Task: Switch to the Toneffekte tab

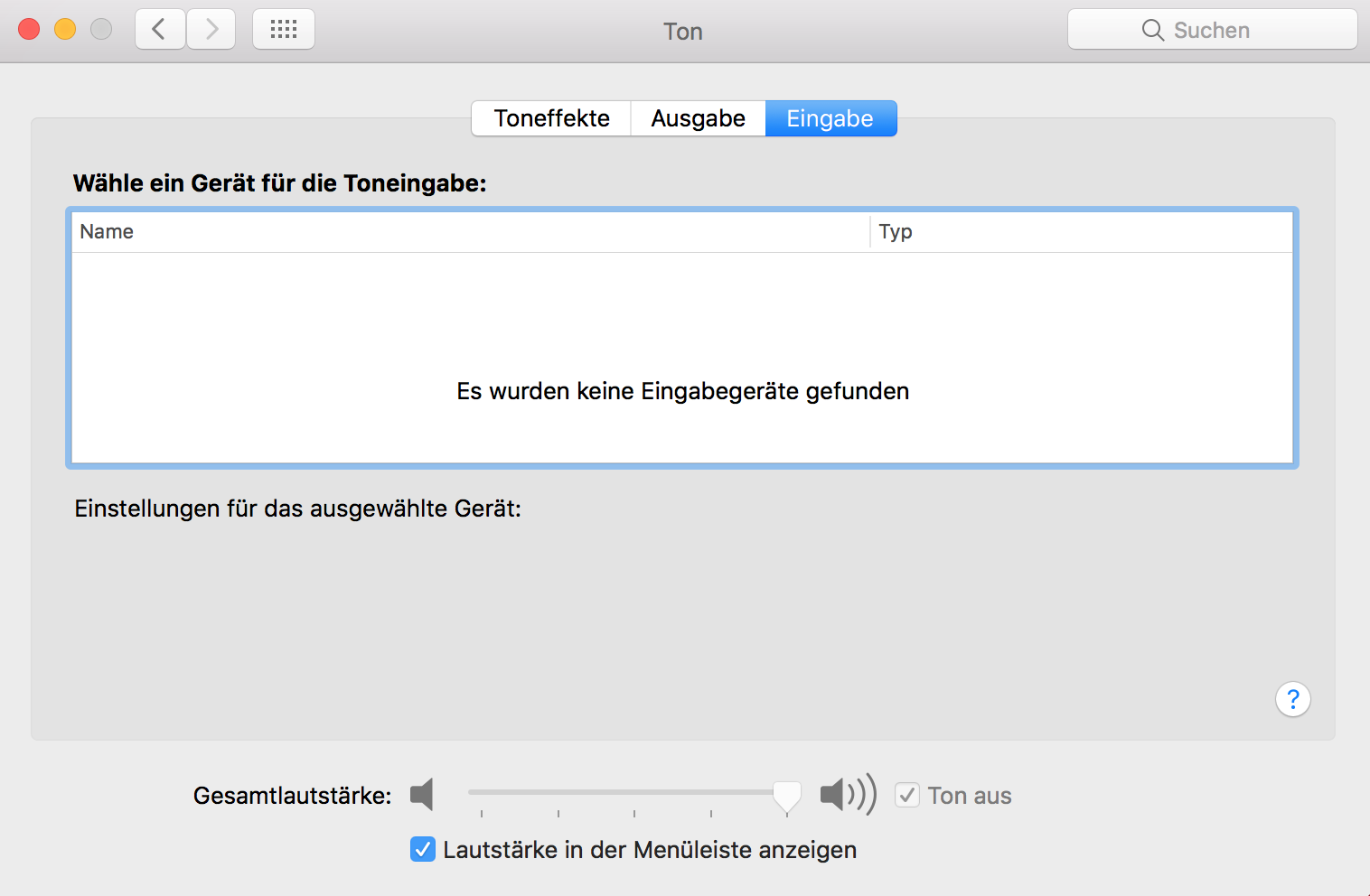Action: (x=551, y=118)
